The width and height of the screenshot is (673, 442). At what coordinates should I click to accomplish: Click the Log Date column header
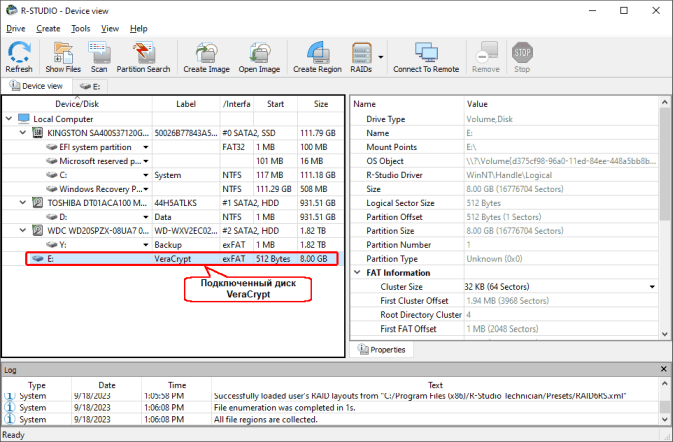click(x=107, y=385)
